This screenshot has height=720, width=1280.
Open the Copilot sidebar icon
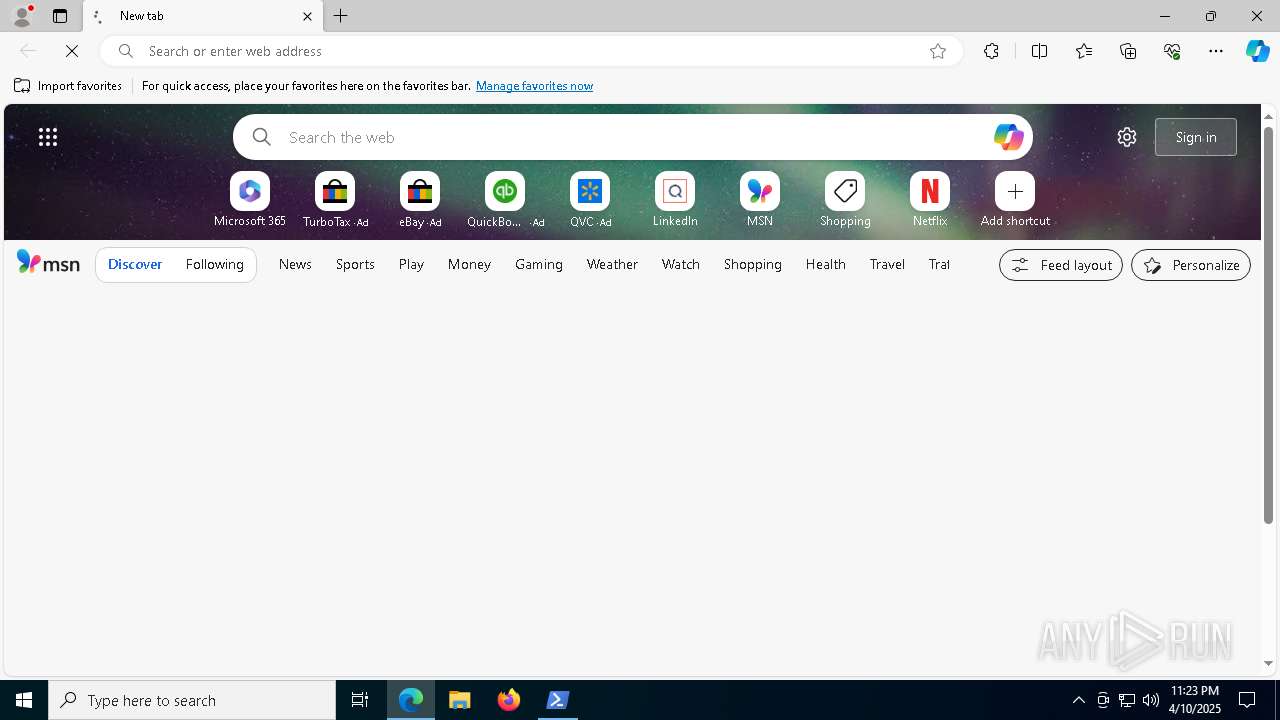(x=1258, y=51)
